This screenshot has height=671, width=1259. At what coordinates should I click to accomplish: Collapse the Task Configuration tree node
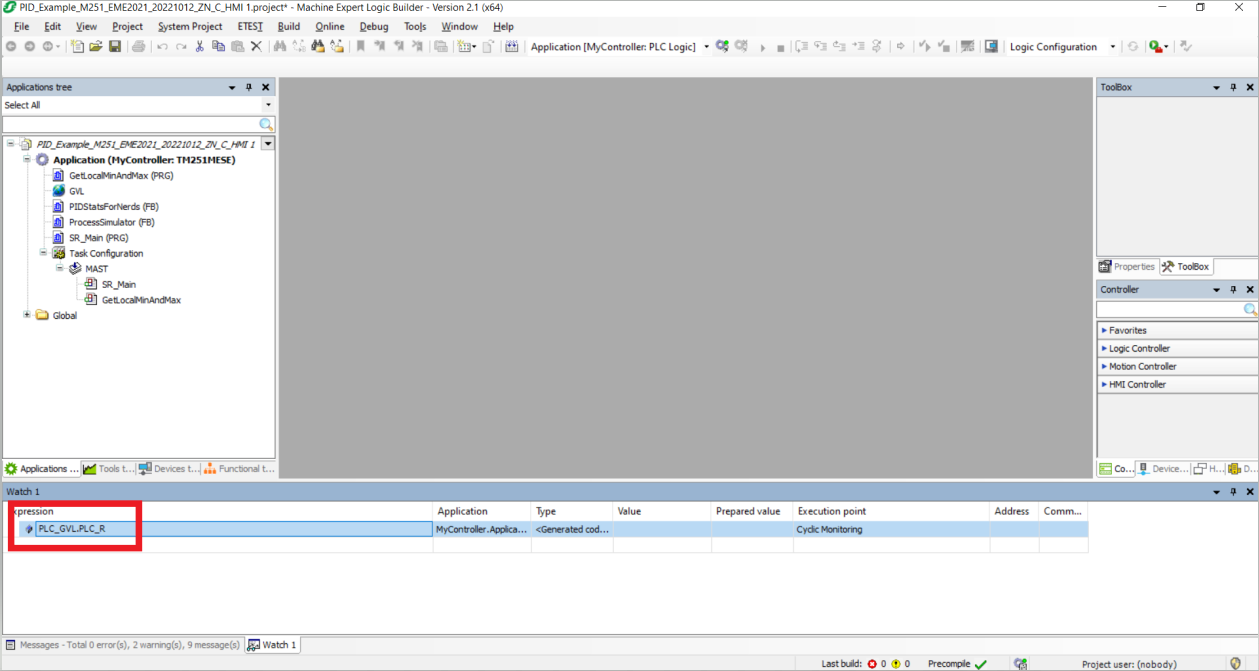(x=43, y=253)
